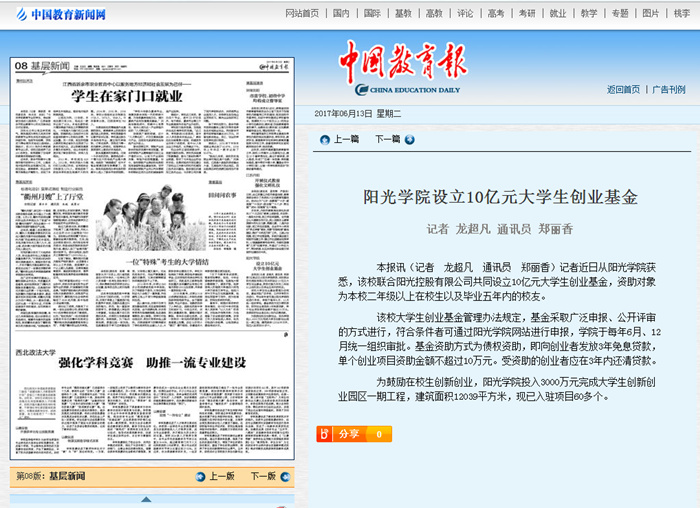Expand the upward triangle below the page bar

point(146,500)
